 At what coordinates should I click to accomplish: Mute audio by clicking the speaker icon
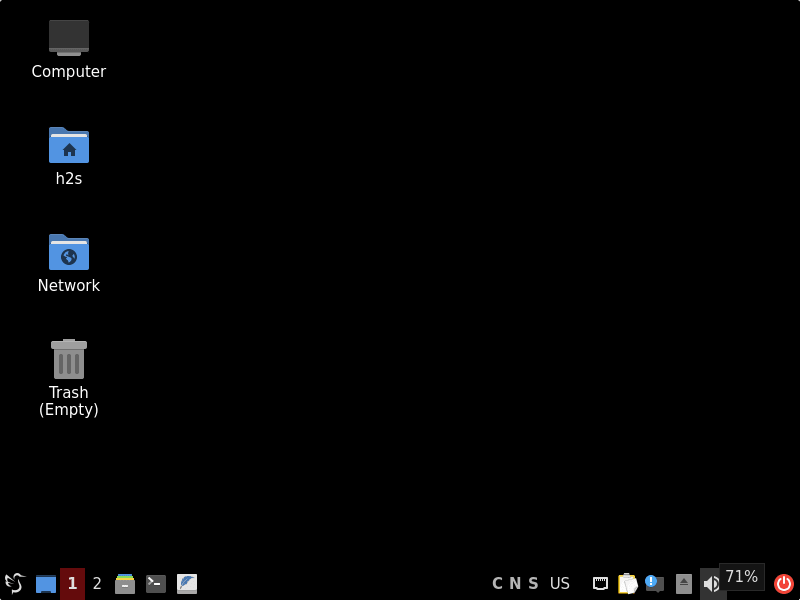711,583
